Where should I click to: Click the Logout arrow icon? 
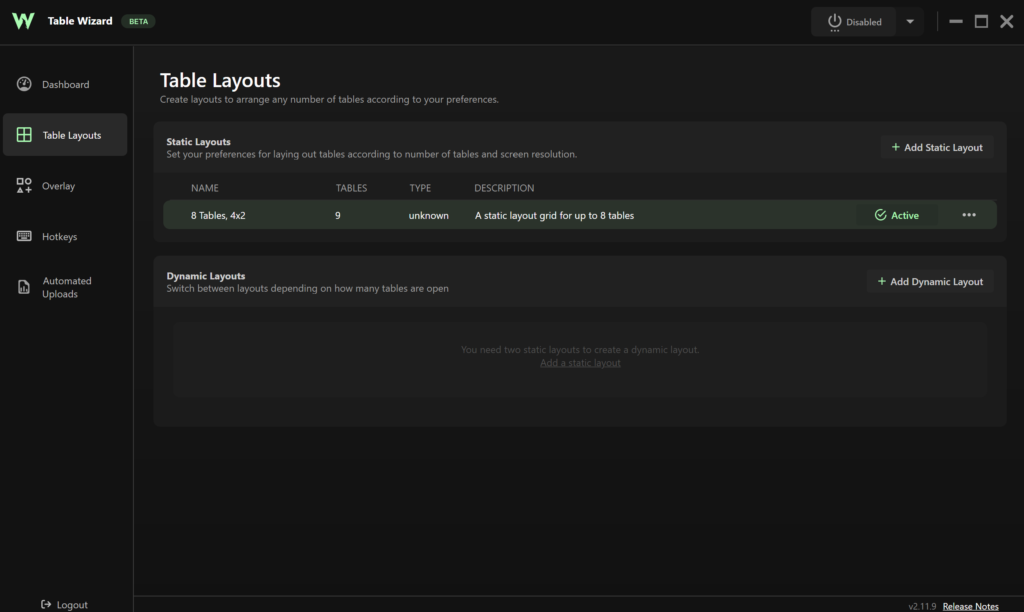[x=46, y=604]
